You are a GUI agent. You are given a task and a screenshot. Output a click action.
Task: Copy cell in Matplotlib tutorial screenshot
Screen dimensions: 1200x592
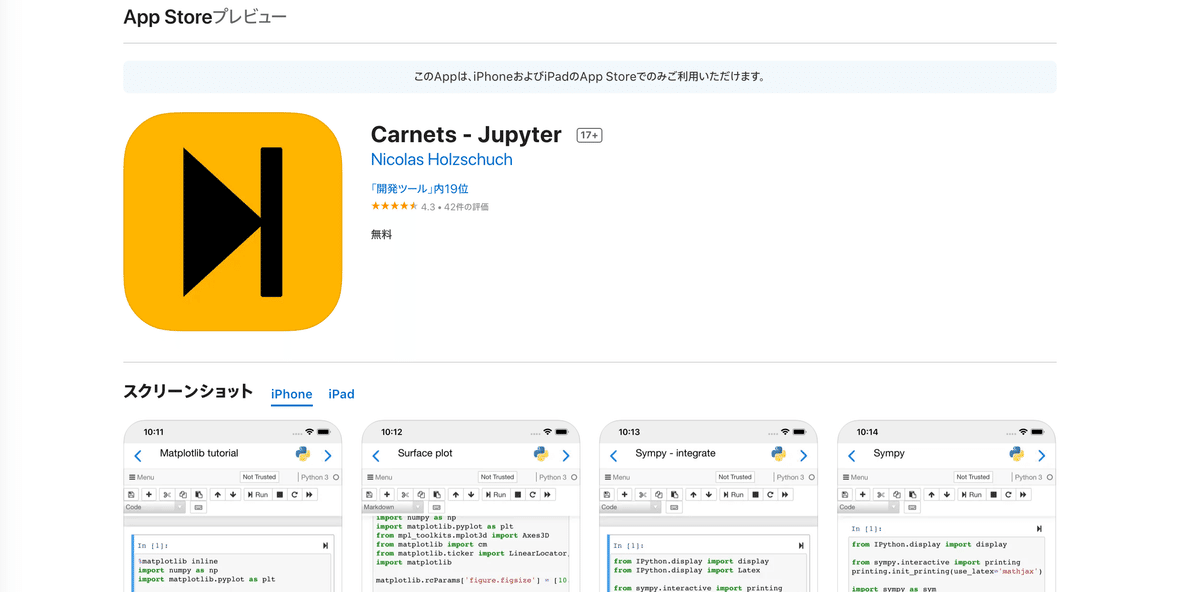[x=183, y=495]
